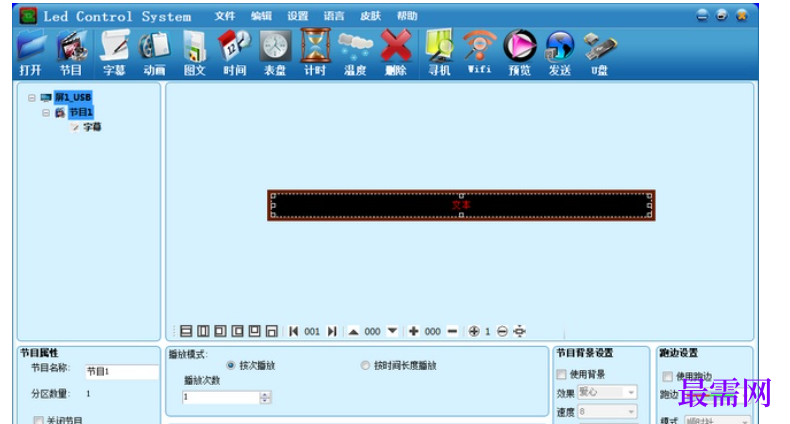Collapse the 节目1 tree node
This screenshot has height=424, width=790.
(x=46, y=113)
